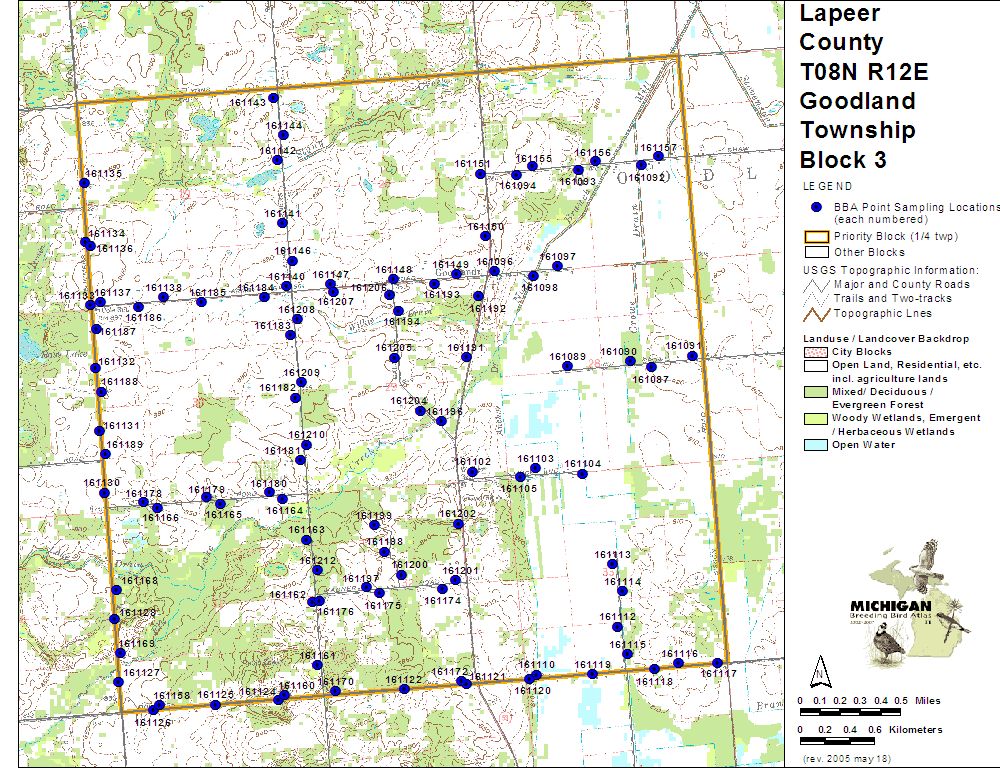The height and width of the screenshot is (768, 1000).
Task: Click sampling point 161097 dot
Action: 559,266
